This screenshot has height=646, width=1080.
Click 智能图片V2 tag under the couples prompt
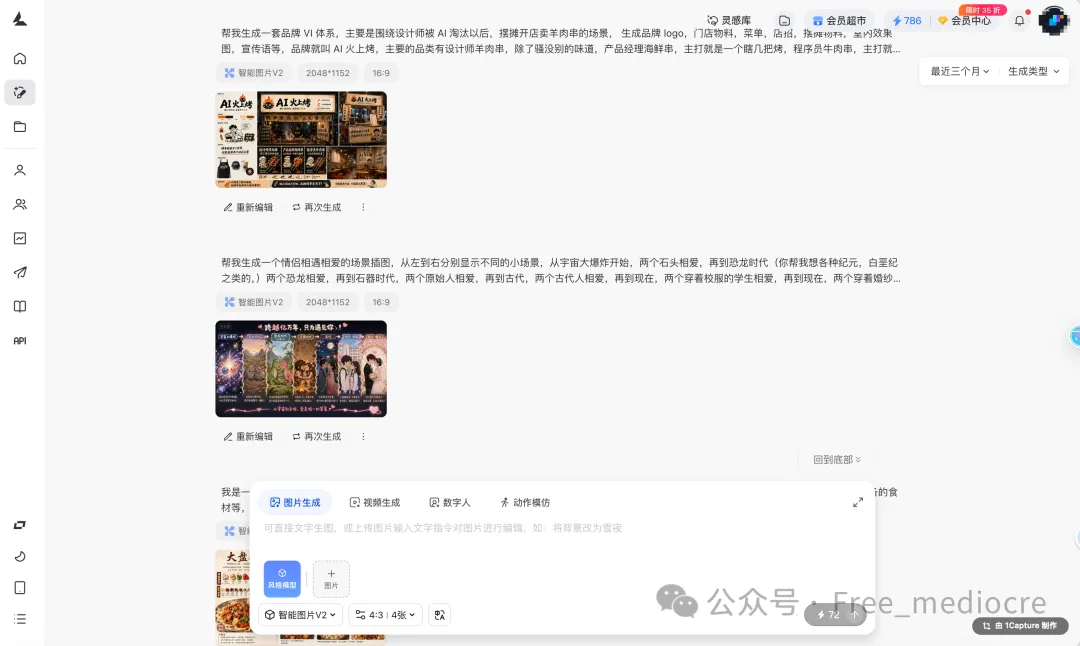coord(253,302)
